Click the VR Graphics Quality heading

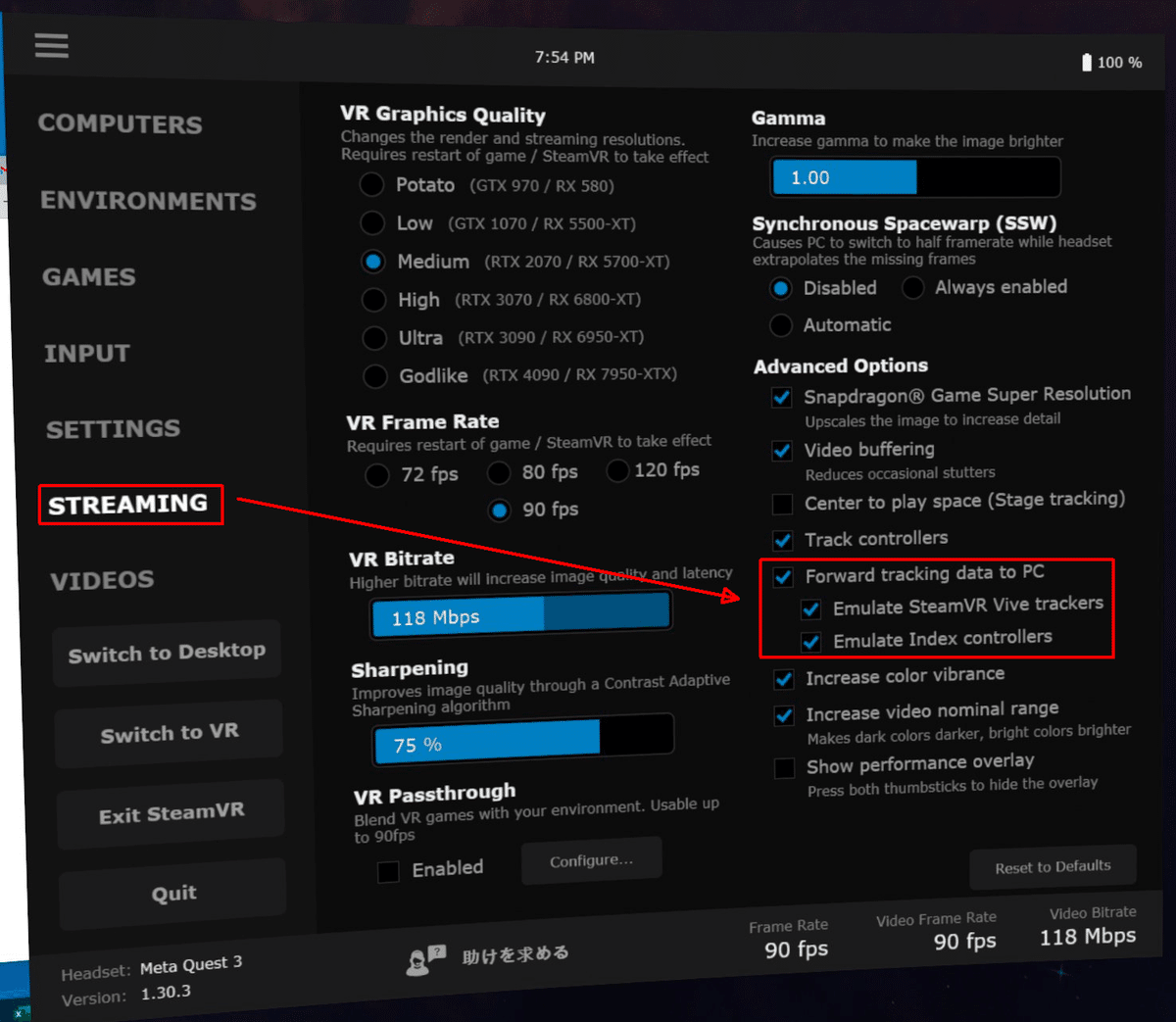pos(443,115)
